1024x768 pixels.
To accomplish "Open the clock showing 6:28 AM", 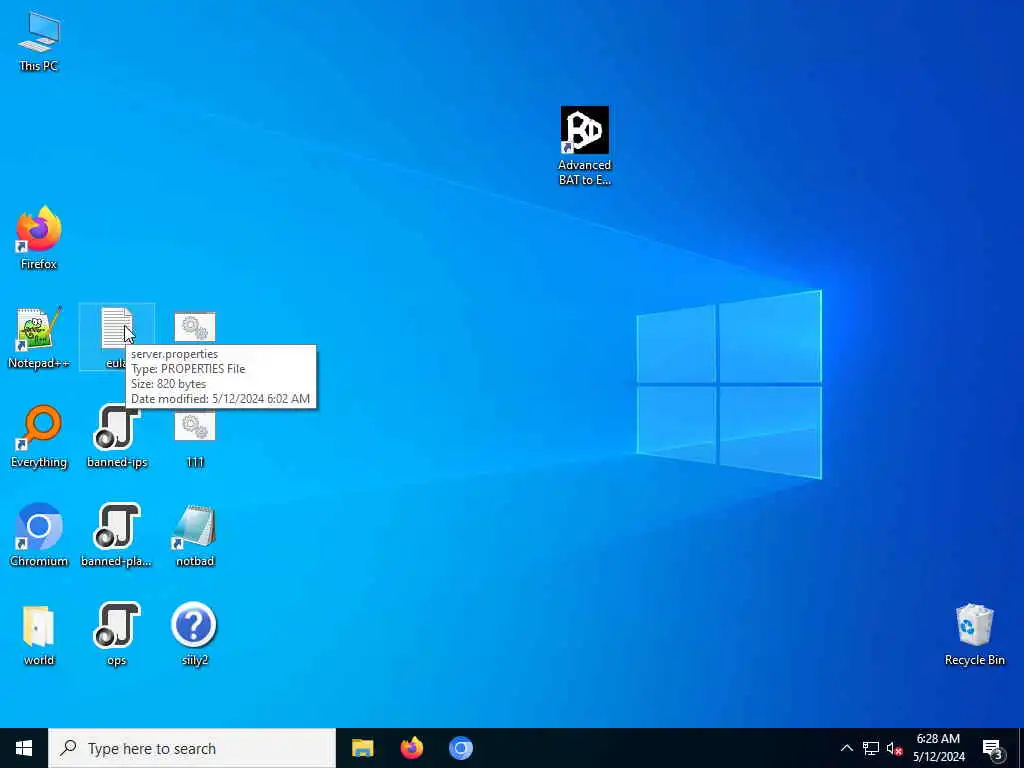I will [938, 748].
